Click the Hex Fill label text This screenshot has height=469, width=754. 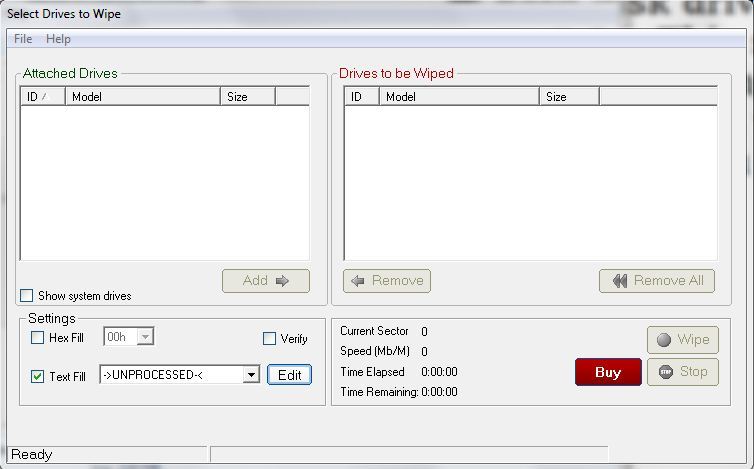pos(66,338)
